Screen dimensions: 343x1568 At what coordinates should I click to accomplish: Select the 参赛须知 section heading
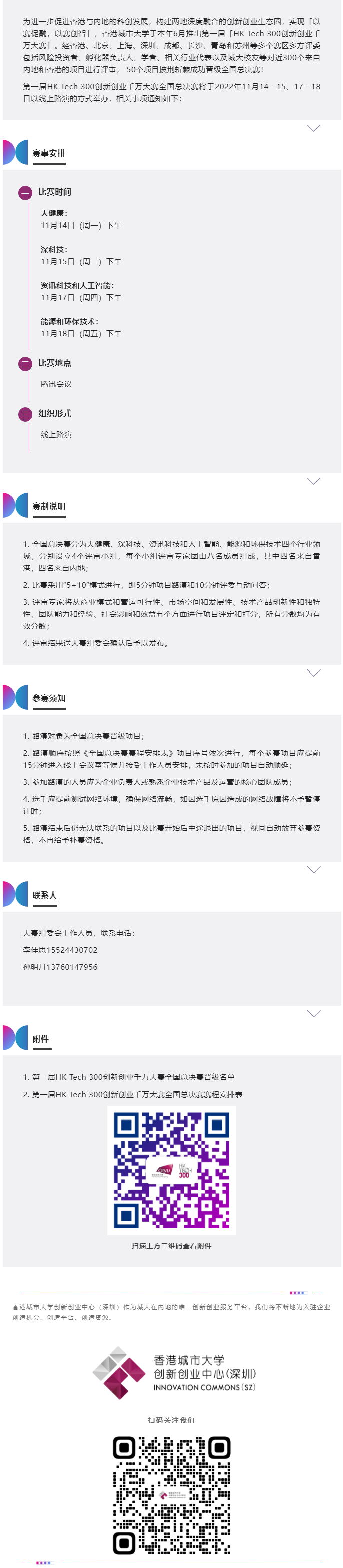coord(49,698)
